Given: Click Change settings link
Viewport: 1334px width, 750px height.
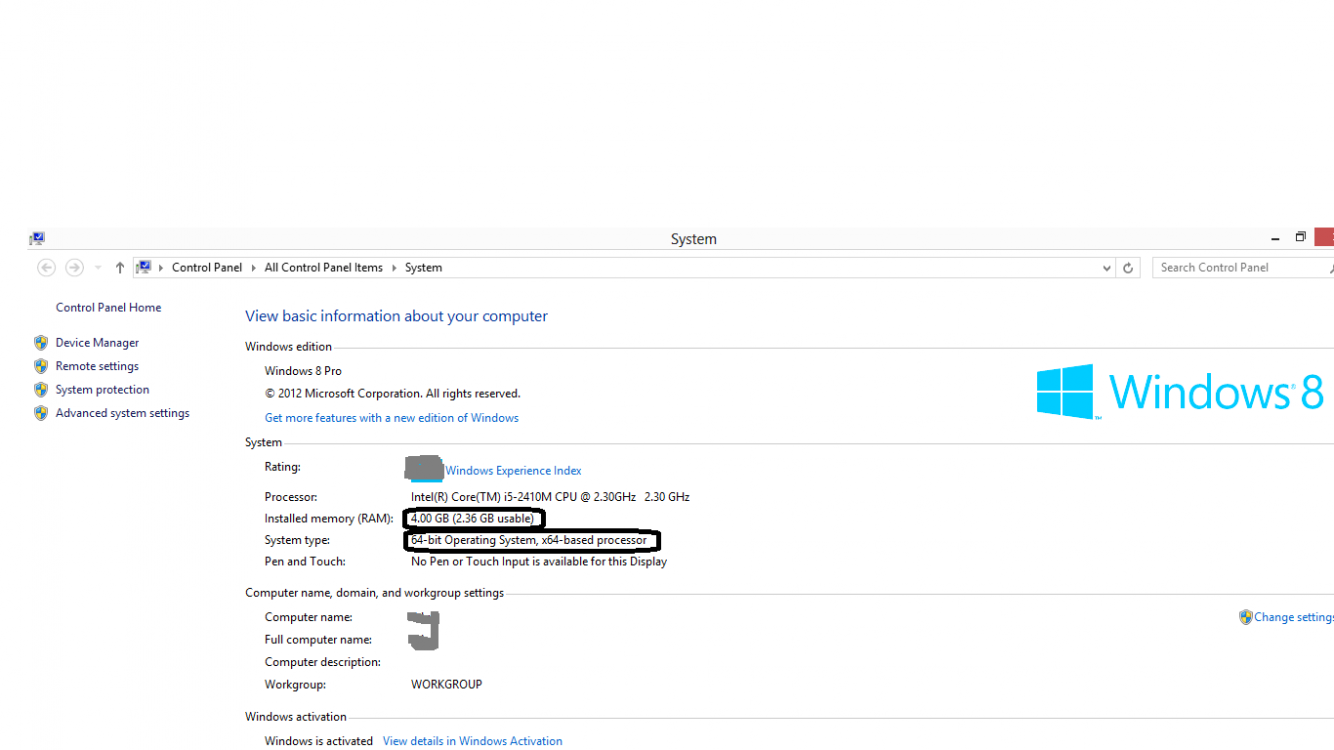Looking at the screenshot, I should (x=1294, y=618).
